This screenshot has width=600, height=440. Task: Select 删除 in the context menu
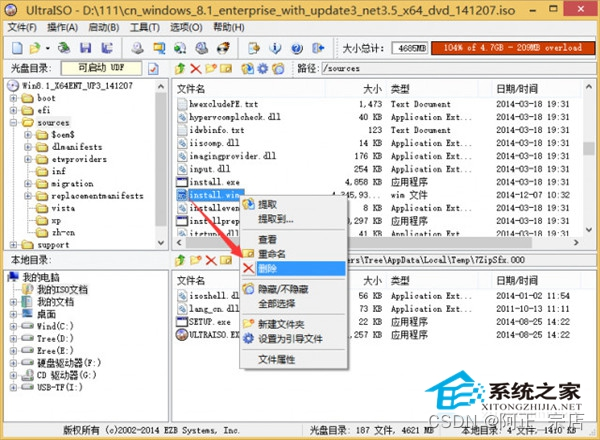click(294, 269)
